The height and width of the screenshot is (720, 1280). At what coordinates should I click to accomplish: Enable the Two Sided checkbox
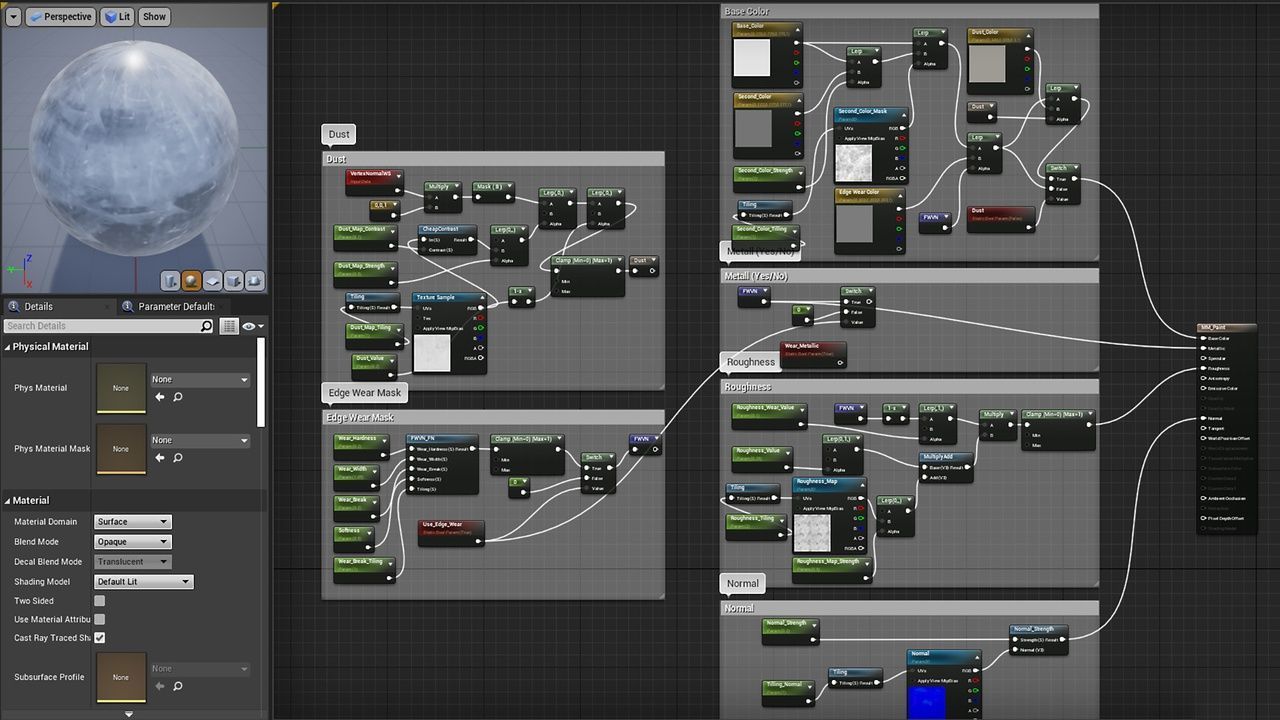(100, 601)
